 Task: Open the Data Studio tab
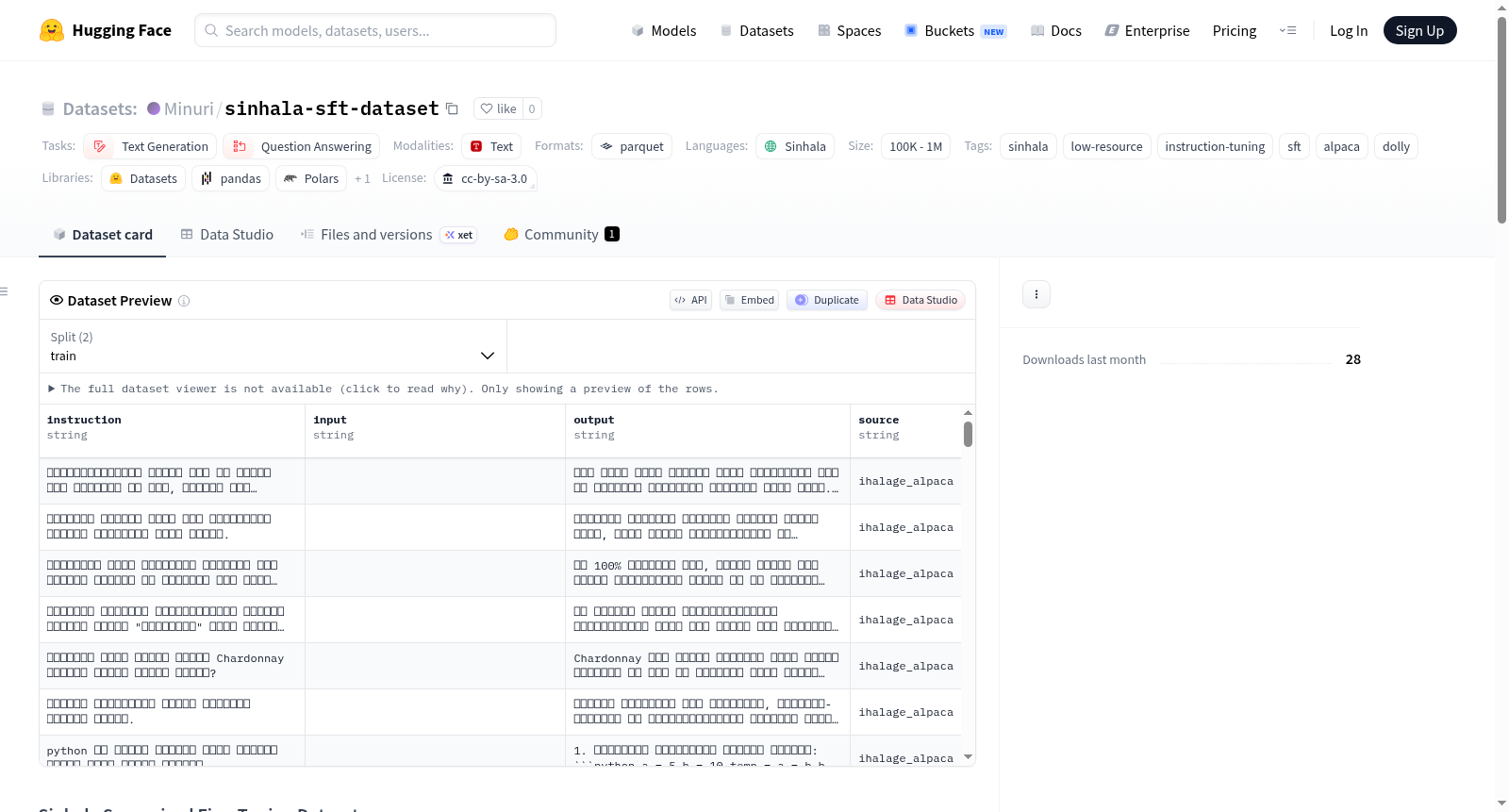click(x=226, y=235)
